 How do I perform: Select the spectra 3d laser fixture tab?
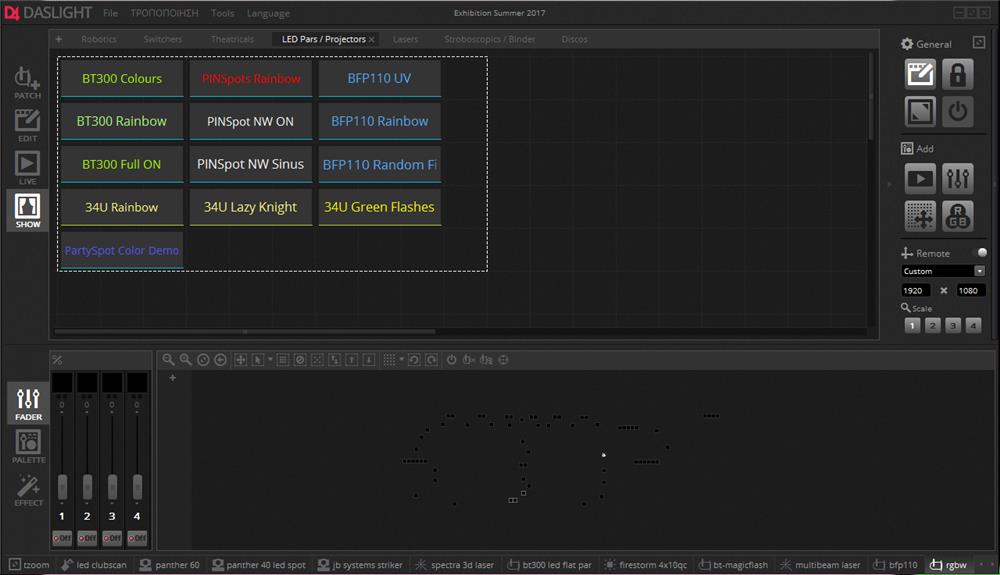(455, 565)
